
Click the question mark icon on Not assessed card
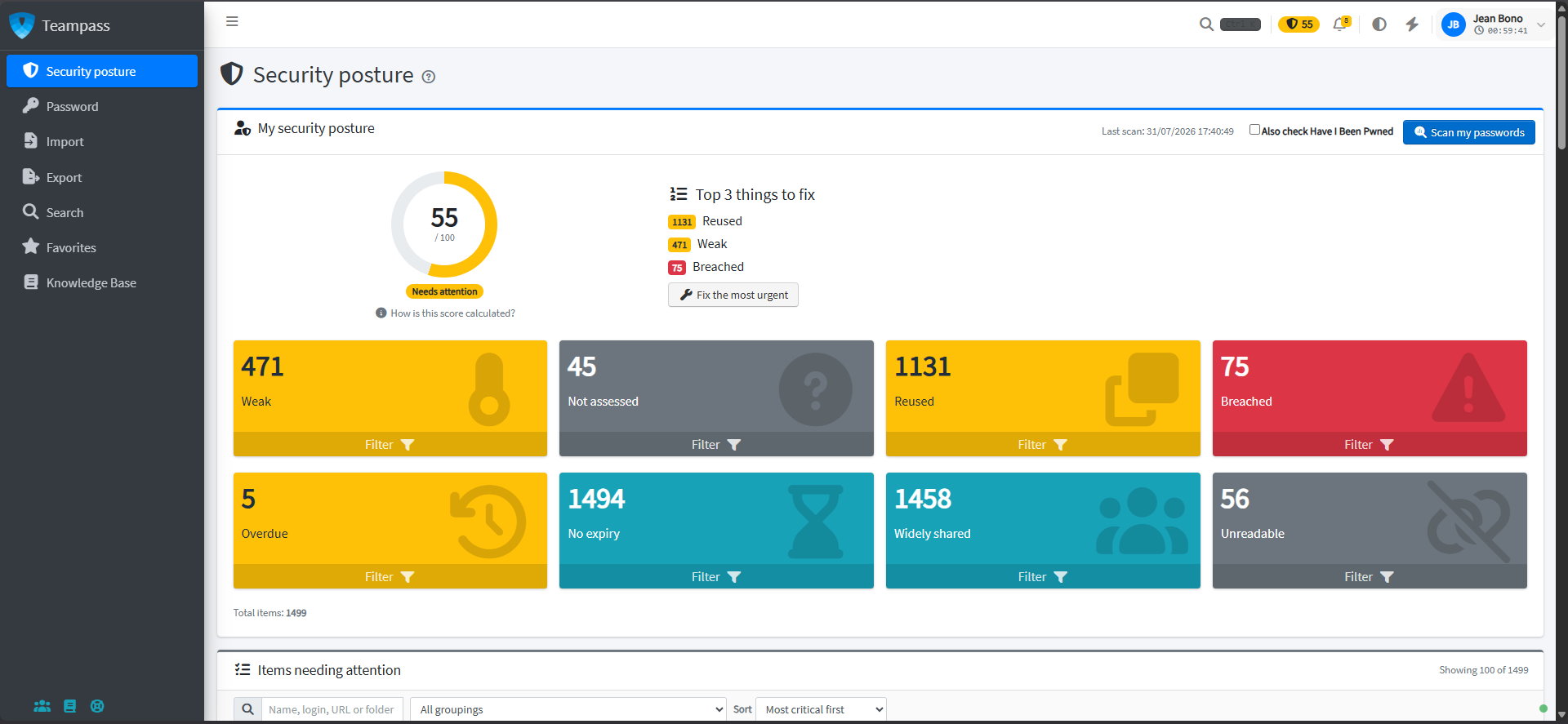(x=816, y=389)
